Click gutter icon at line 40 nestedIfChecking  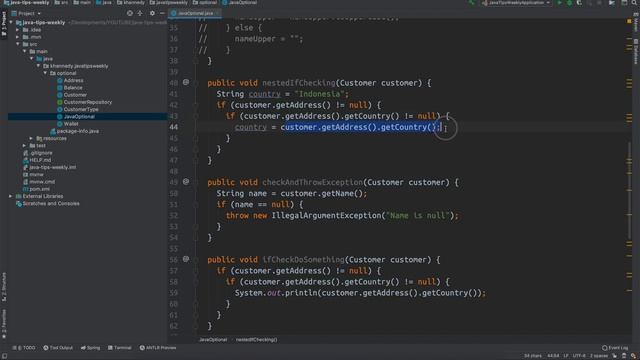pyautogui.click(x=186, y=82)
